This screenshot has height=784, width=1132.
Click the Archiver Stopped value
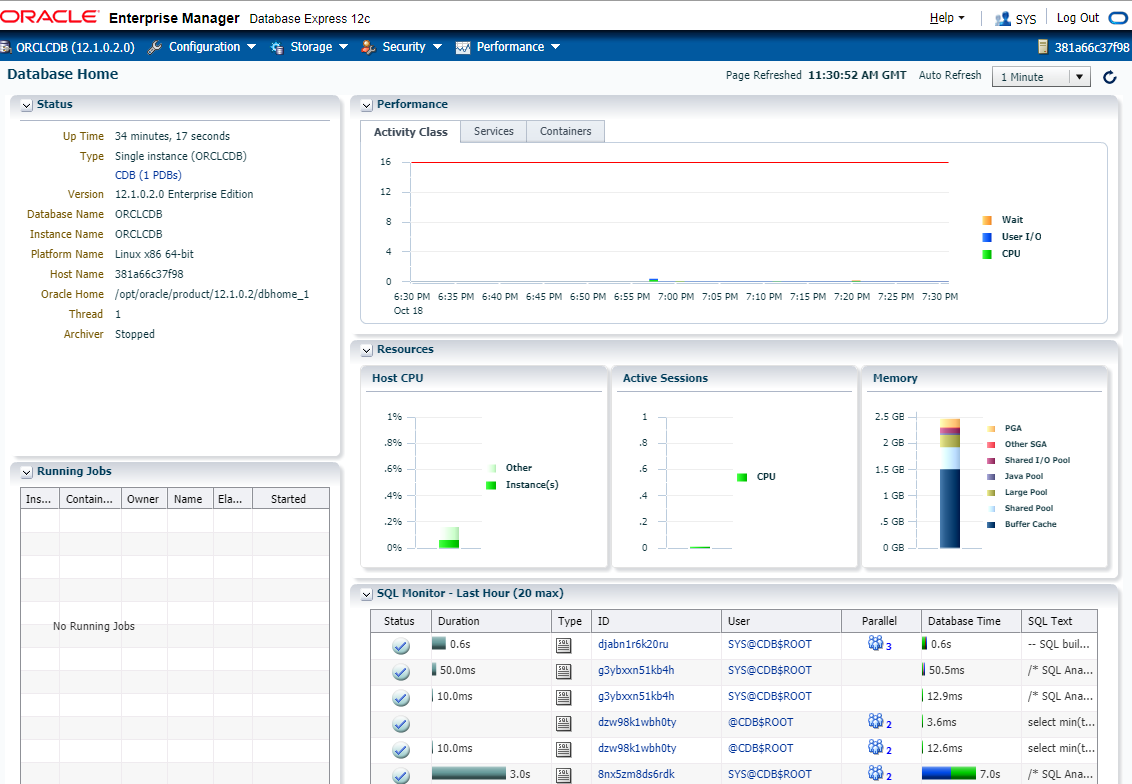coord(135,334)
